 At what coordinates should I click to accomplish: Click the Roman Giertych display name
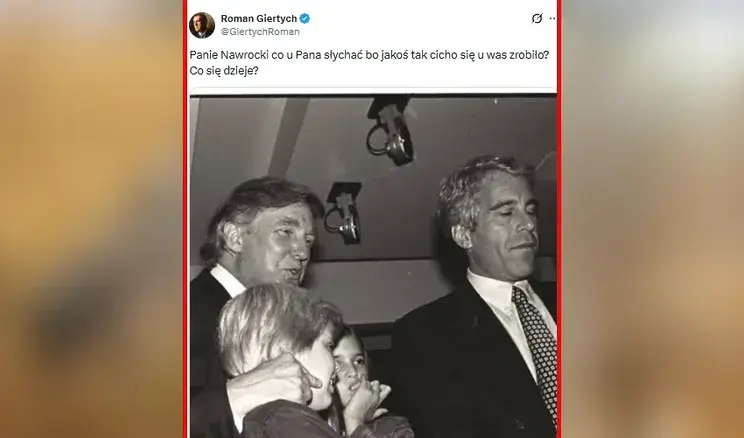[259, 19]
